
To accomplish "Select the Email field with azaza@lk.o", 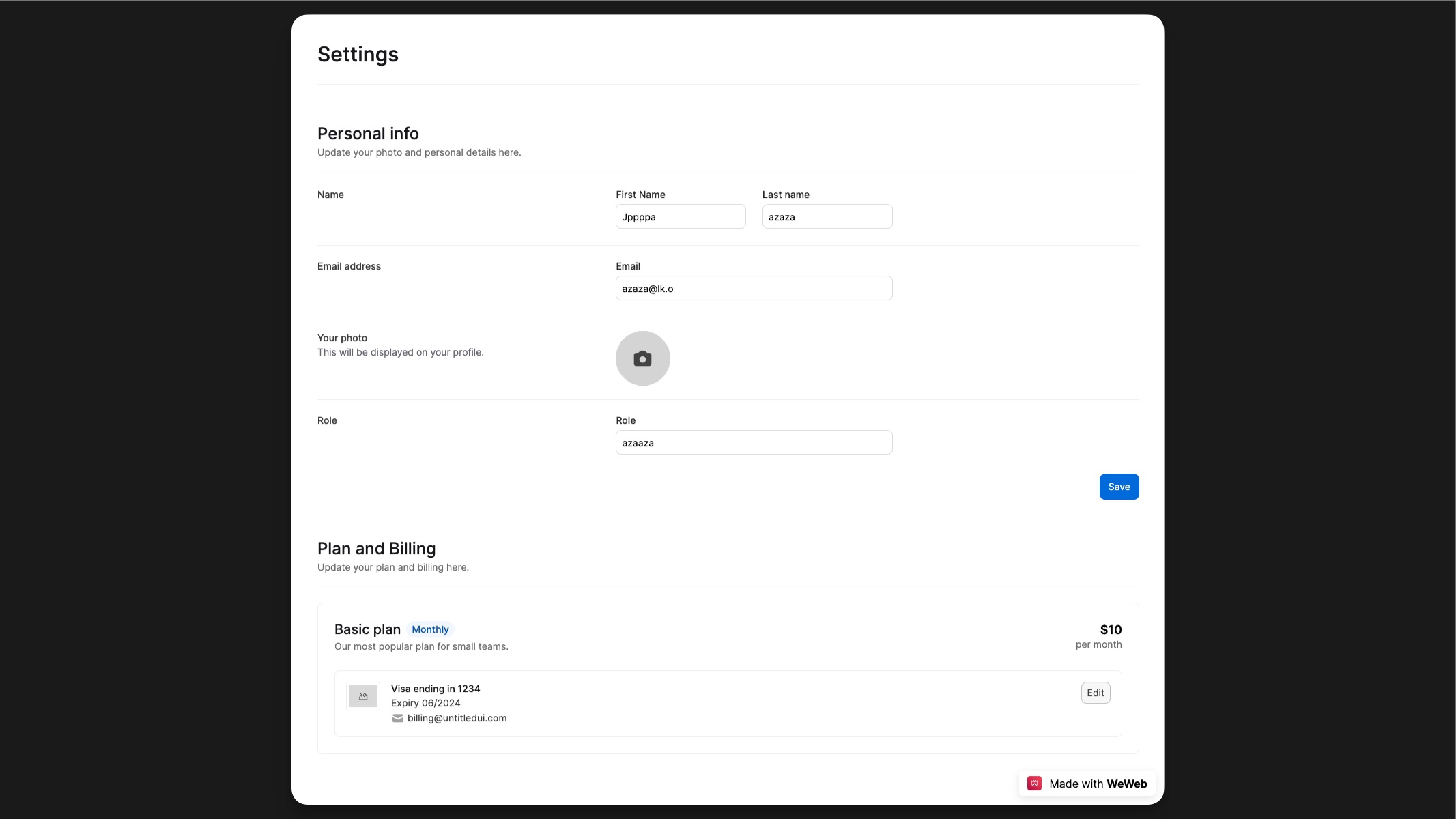I will [x=754, y=288].
